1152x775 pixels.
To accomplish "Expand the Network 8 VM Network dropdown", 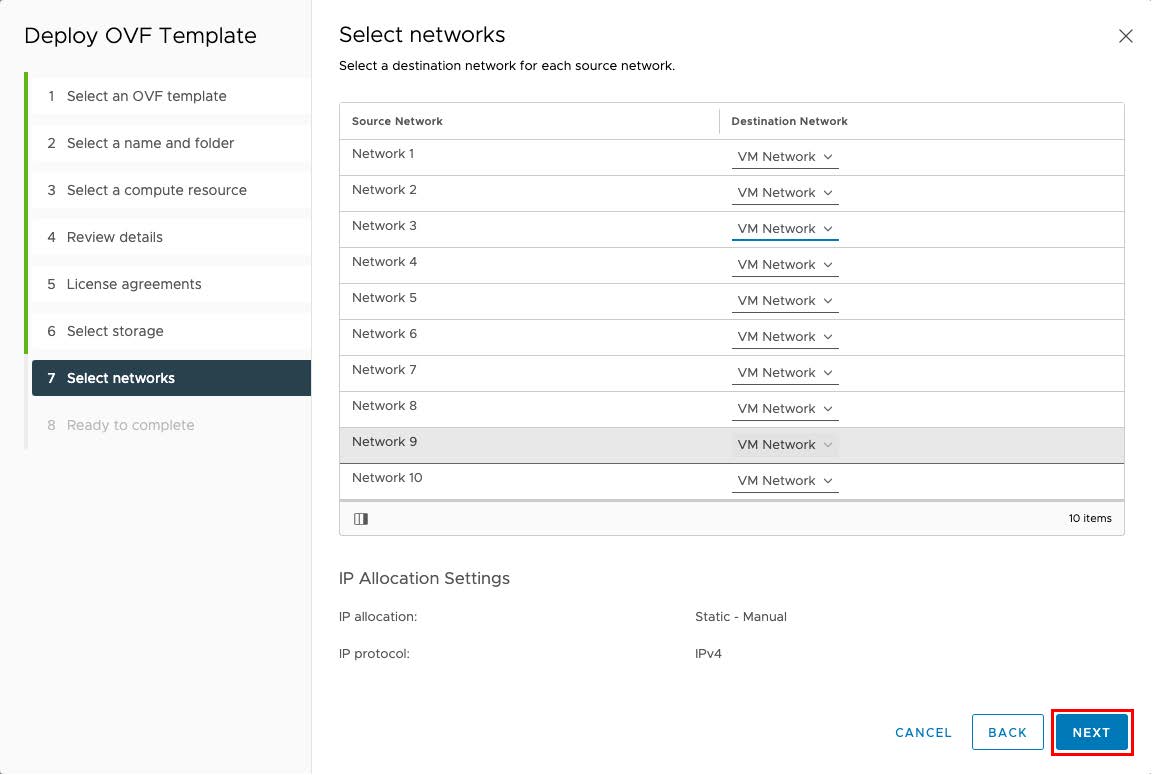I will [x=785, y=408].
